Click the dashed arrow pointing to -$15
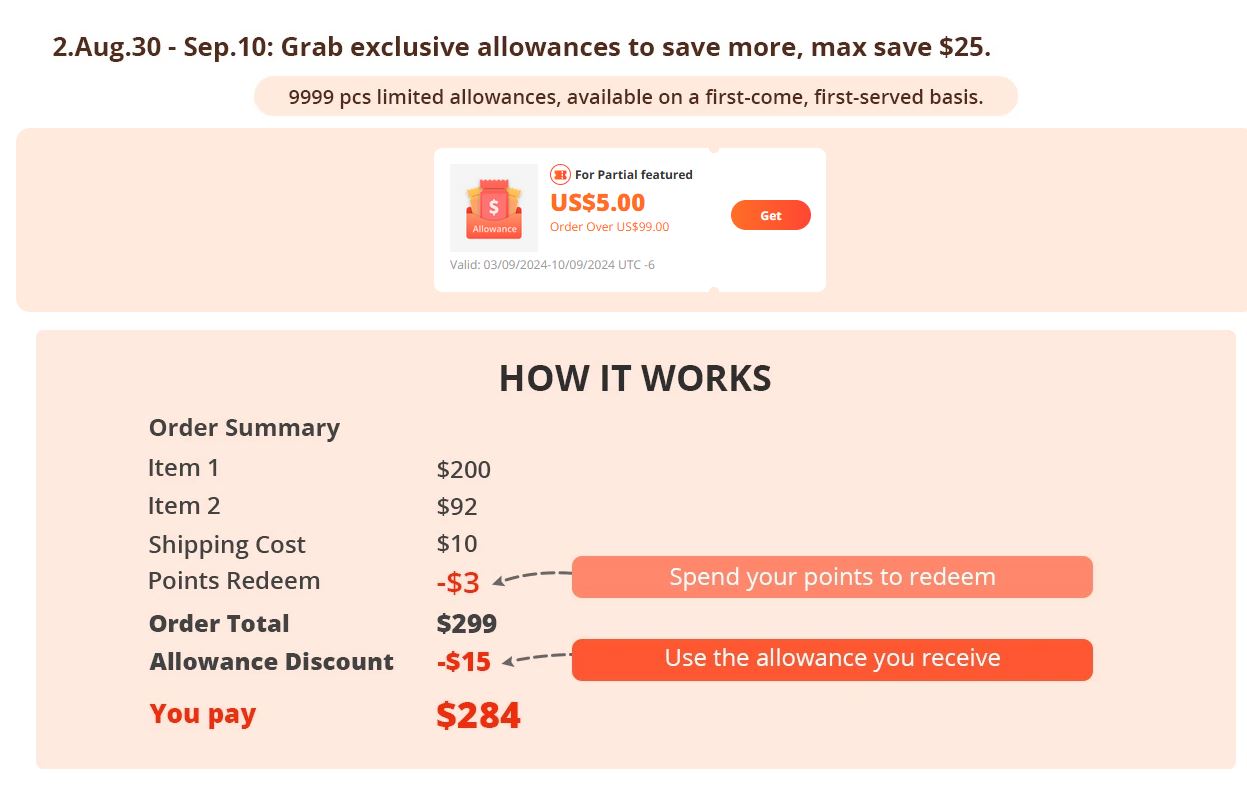 tap(536, 658)
